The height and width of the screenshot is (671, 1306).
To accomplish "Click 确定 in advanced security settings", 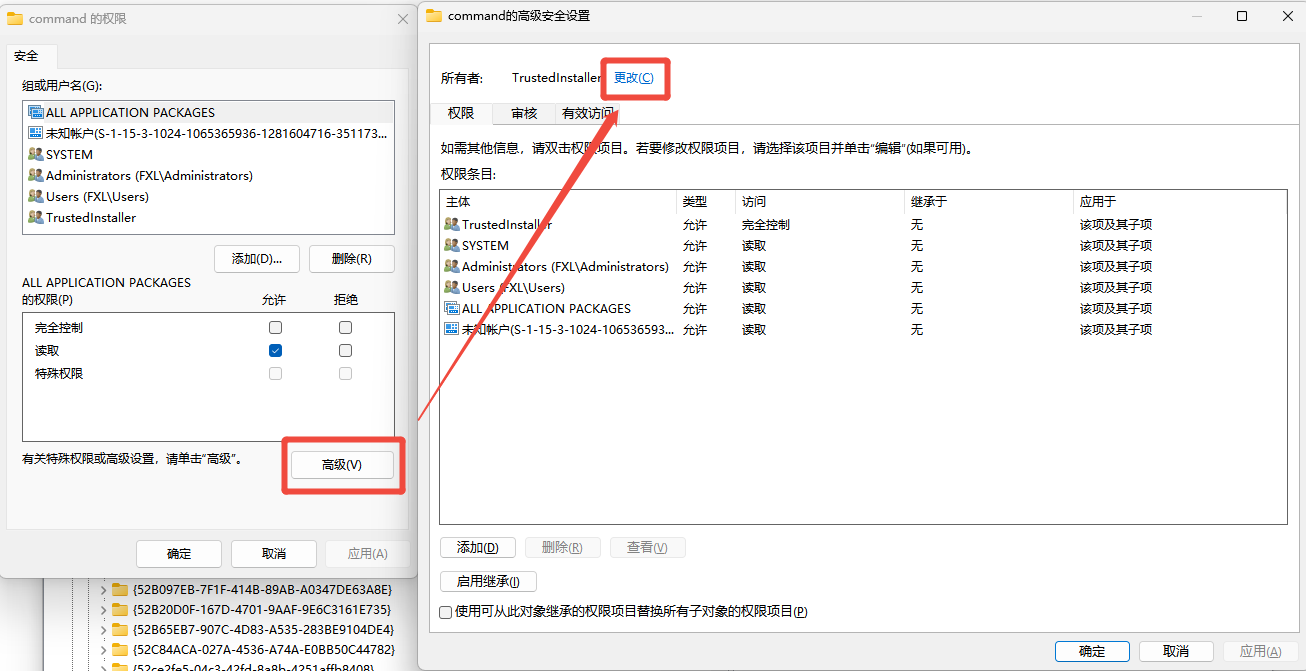I will pos(1092,651).
